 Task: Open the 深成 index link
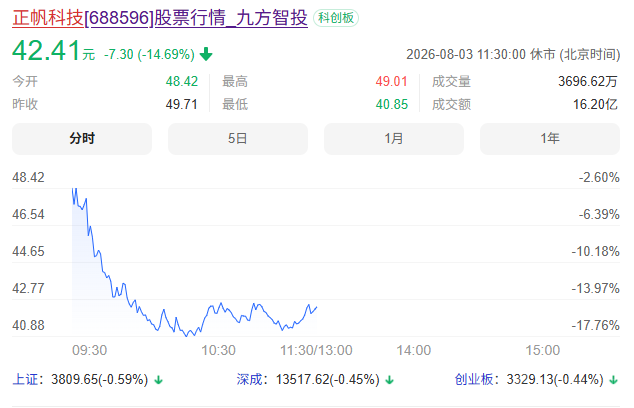click(249, 380)
